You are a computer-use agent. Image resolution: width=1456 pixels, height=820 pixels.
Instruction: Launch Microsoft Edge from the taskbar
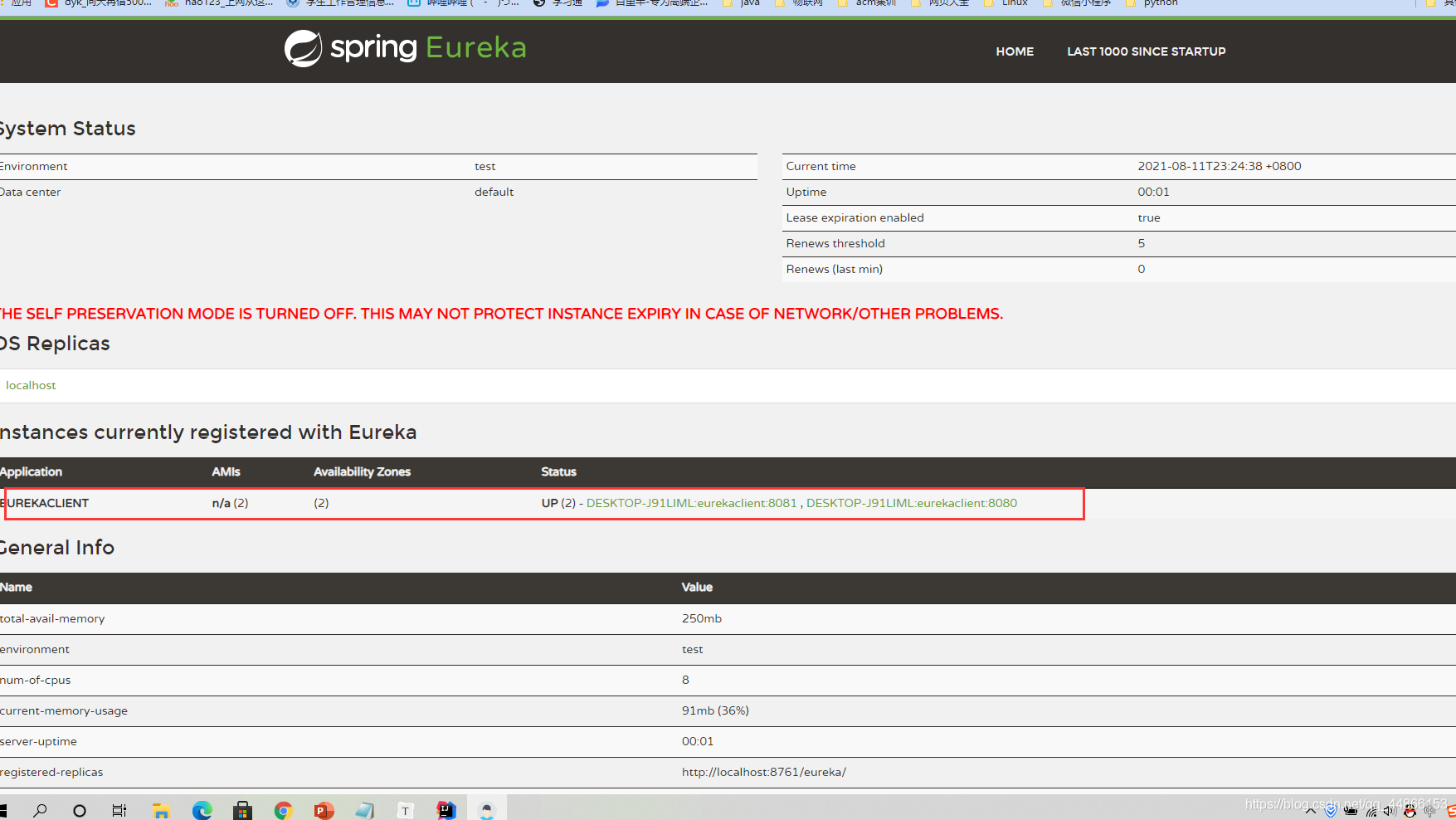click(x=202, y=810)
